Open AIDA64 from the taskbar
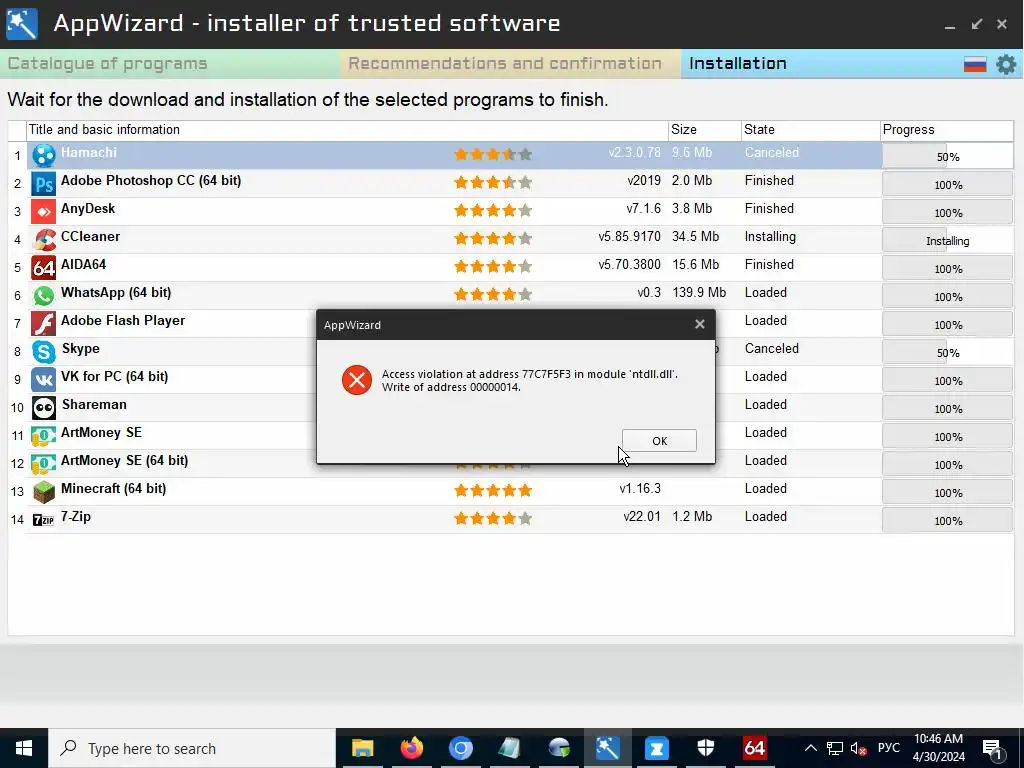Viewport: 1024px width, 768px height. tap(754, 748)
